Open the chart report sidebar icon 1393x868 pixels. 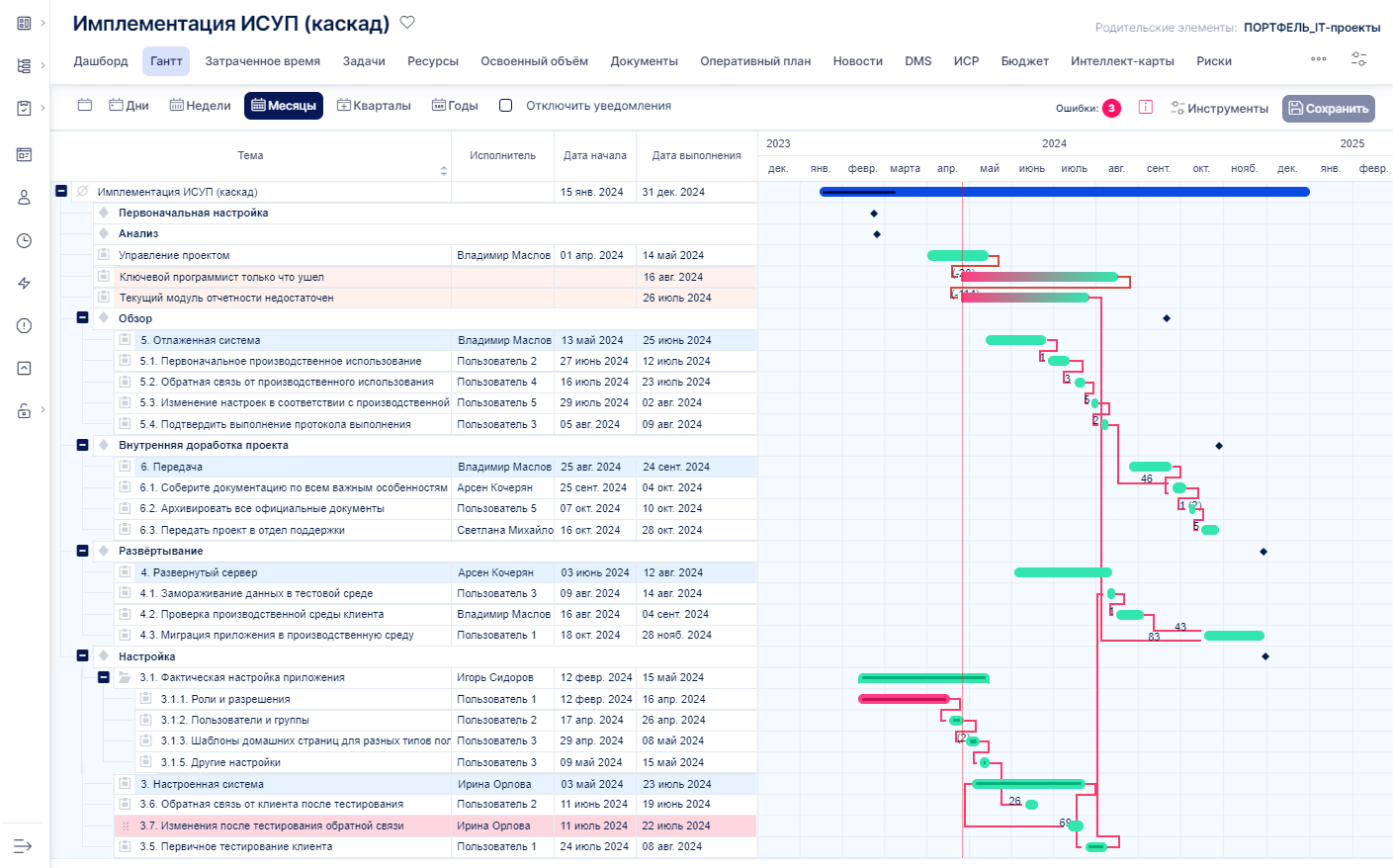click(24, 368)
